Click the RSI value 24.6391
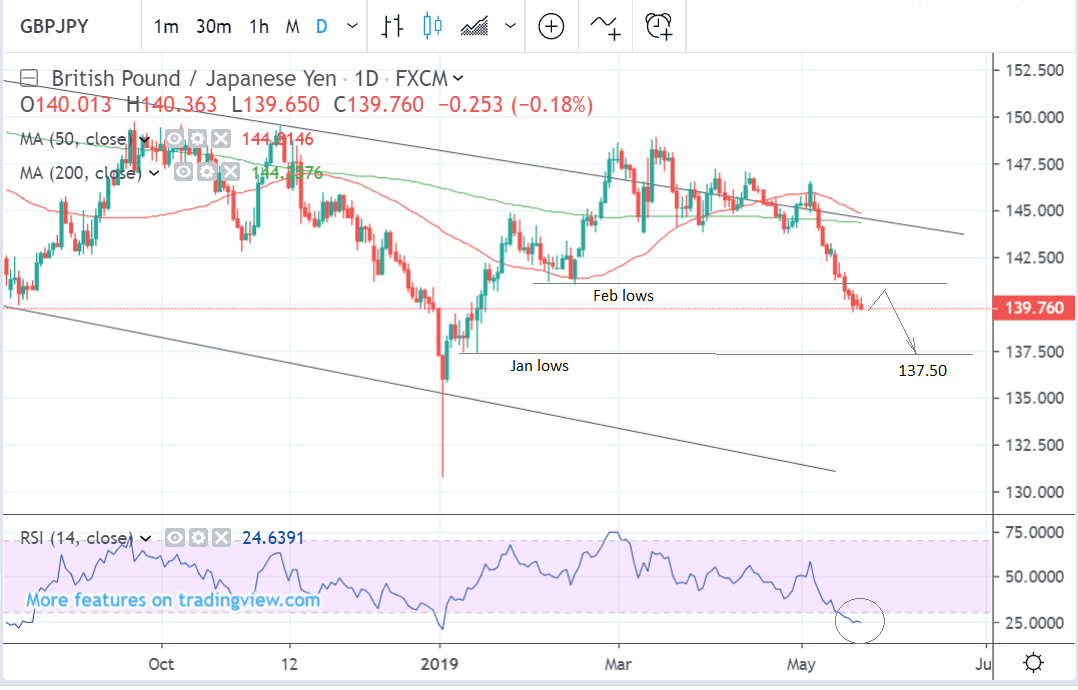1078x690 pixels. point(274,538)
